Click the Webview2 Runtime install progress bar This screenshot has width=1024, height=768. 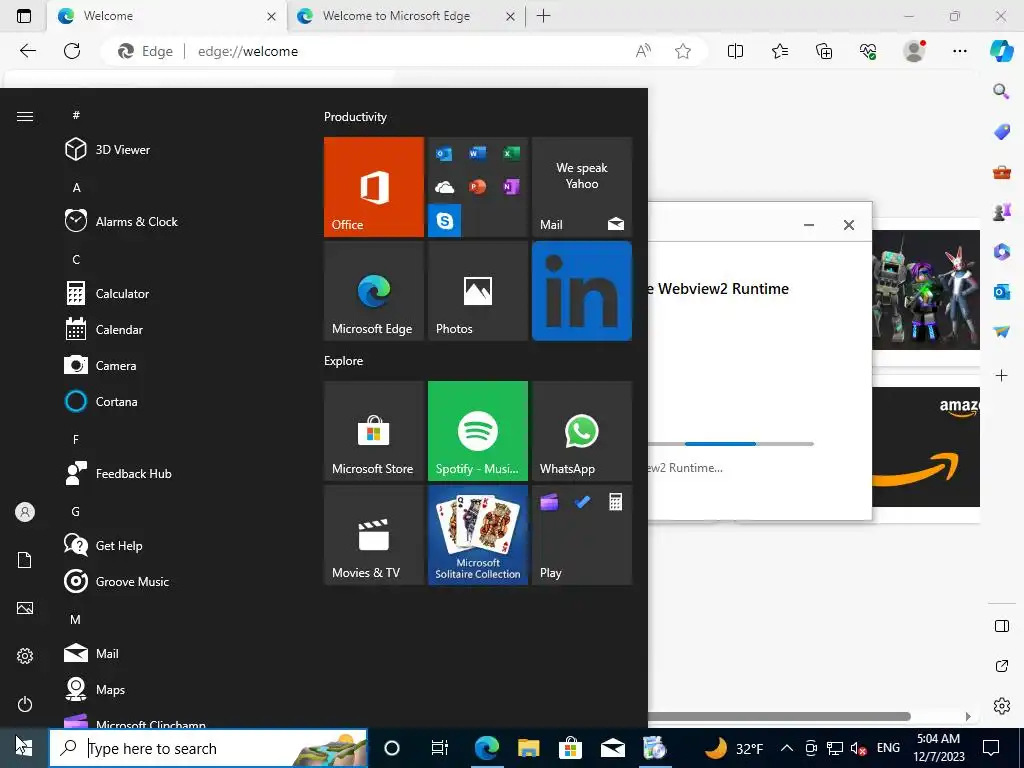731,444
